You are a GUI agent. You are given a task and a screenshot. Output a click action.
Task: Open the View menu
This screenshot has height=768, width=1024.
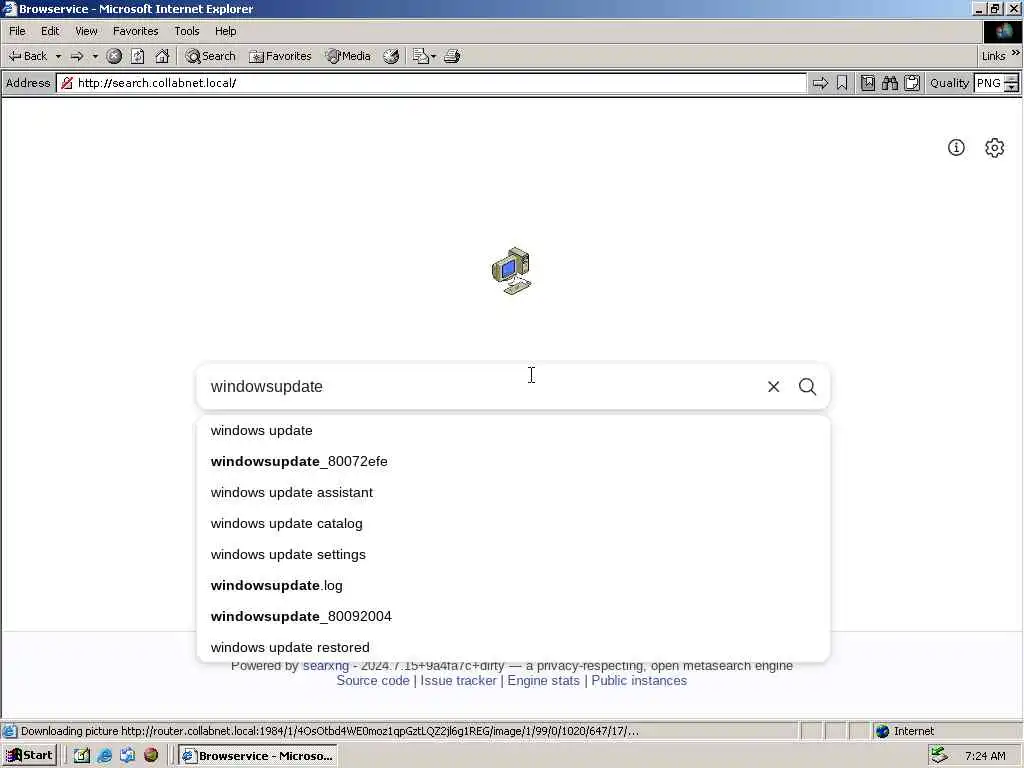[86, 31]
